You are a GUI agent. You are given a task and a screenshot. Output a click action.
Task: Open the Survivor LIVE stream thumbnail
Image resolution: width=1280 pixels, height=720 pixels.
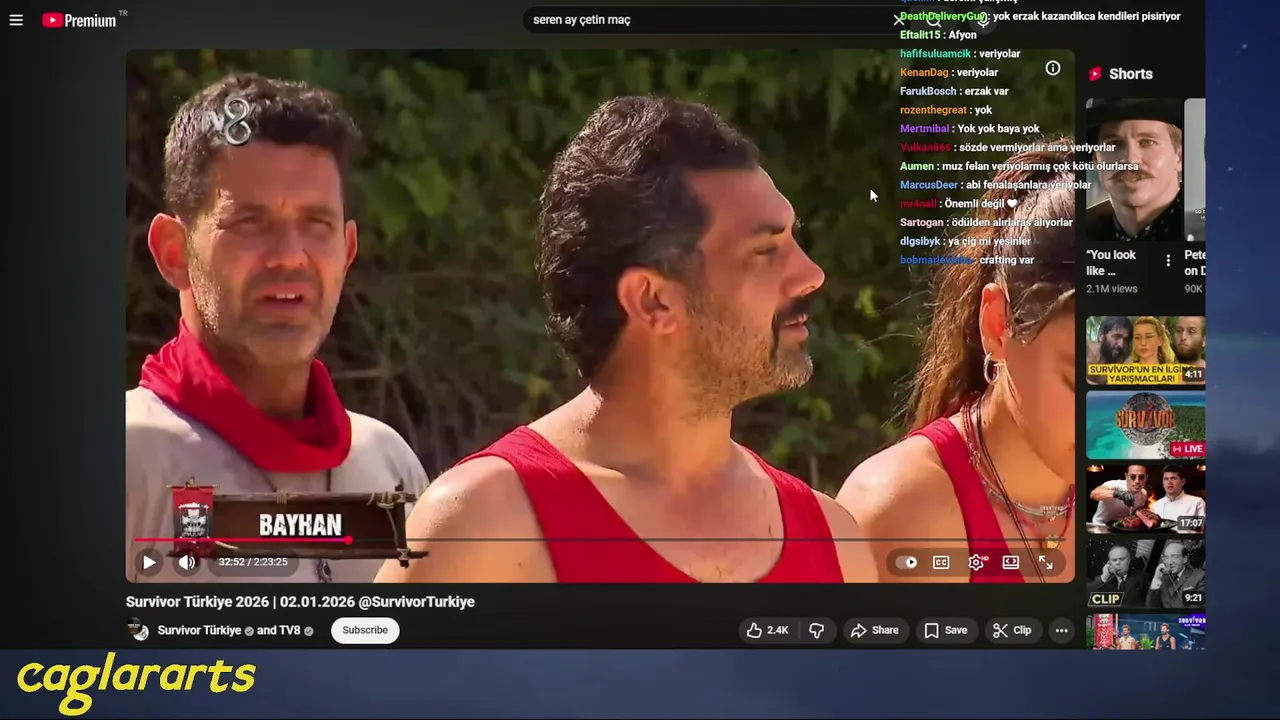1146,424
